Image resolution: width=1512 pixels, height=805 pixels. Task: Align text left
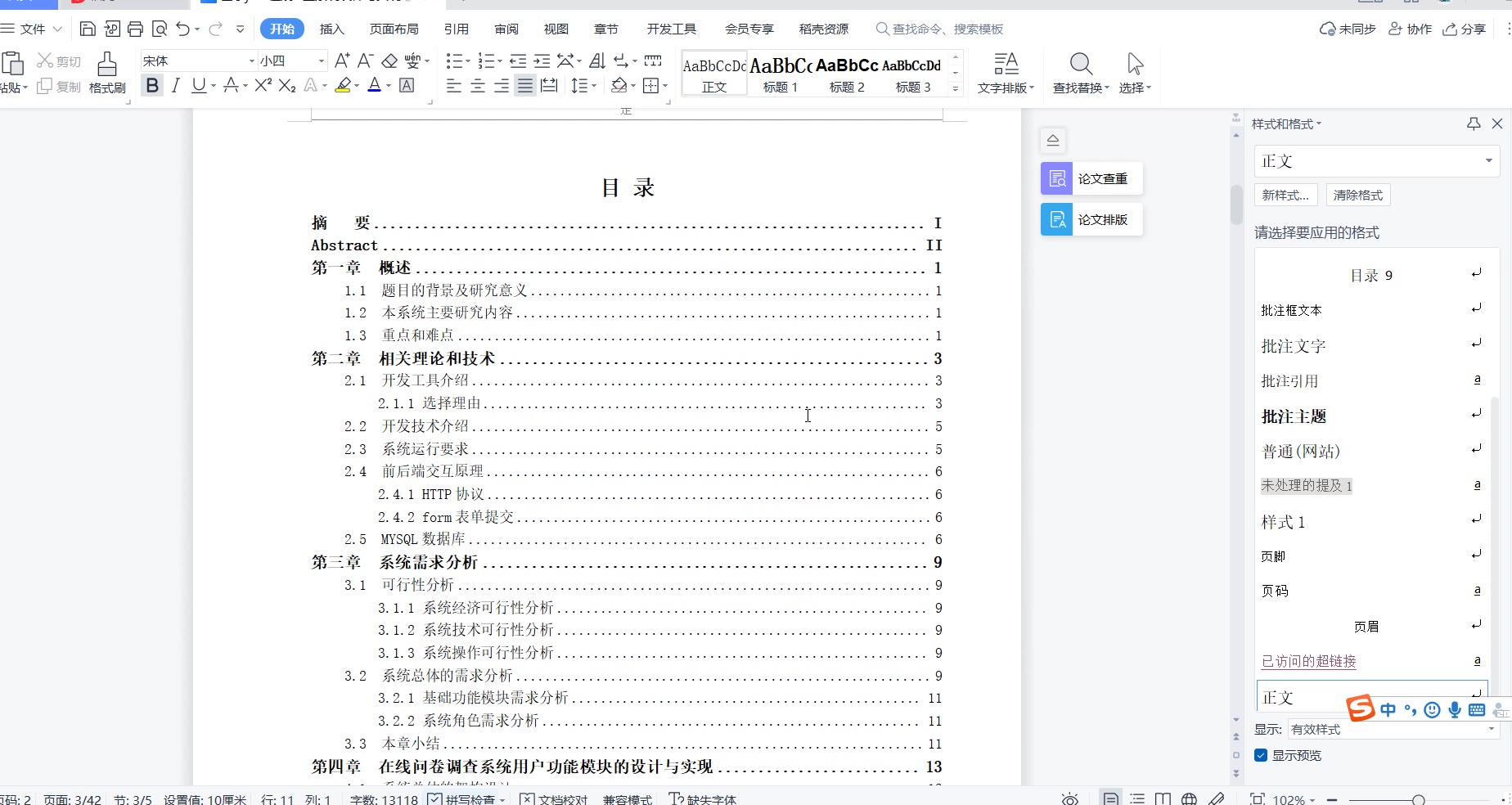454,85
